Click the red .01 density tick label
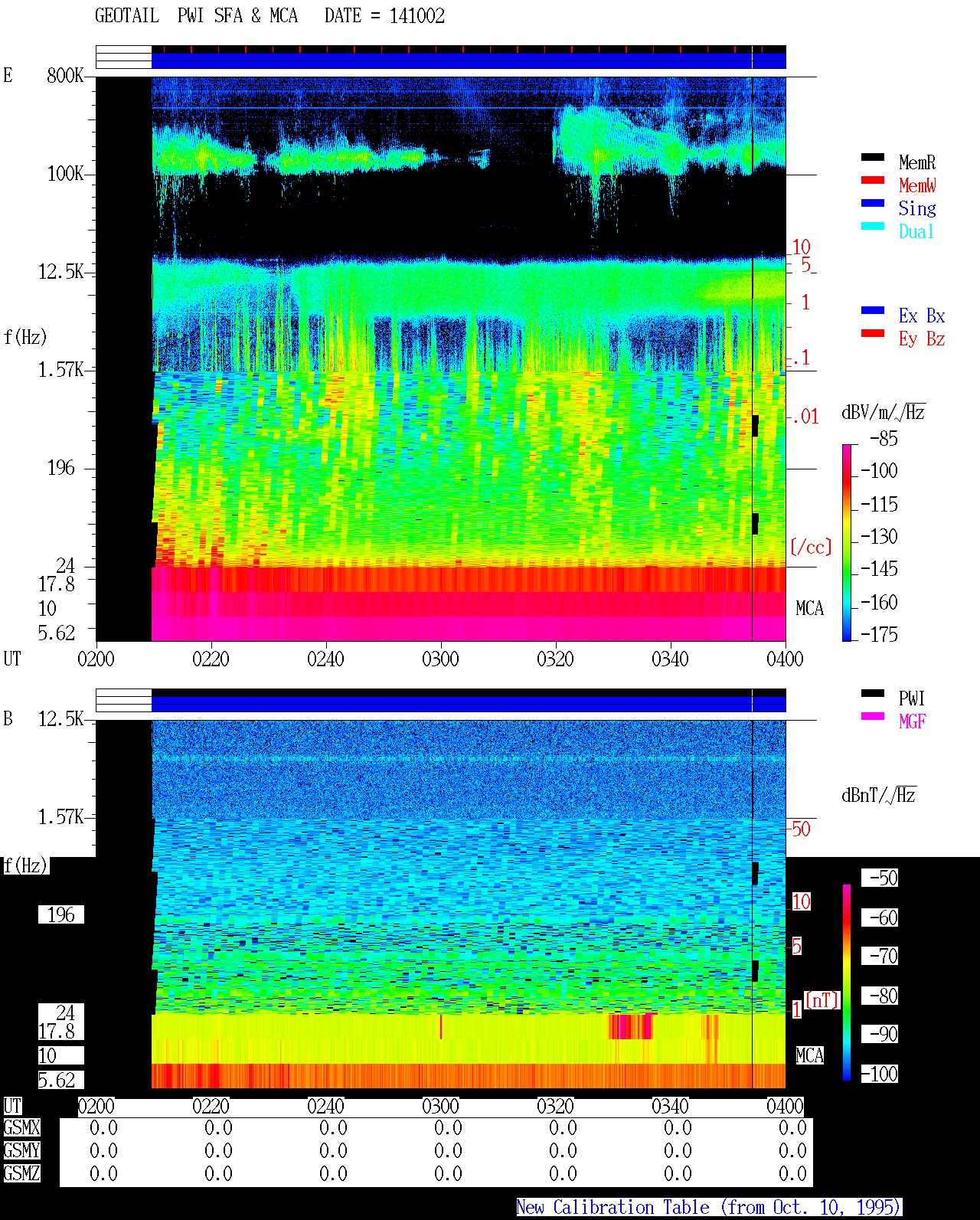 (x=805, y=417)
